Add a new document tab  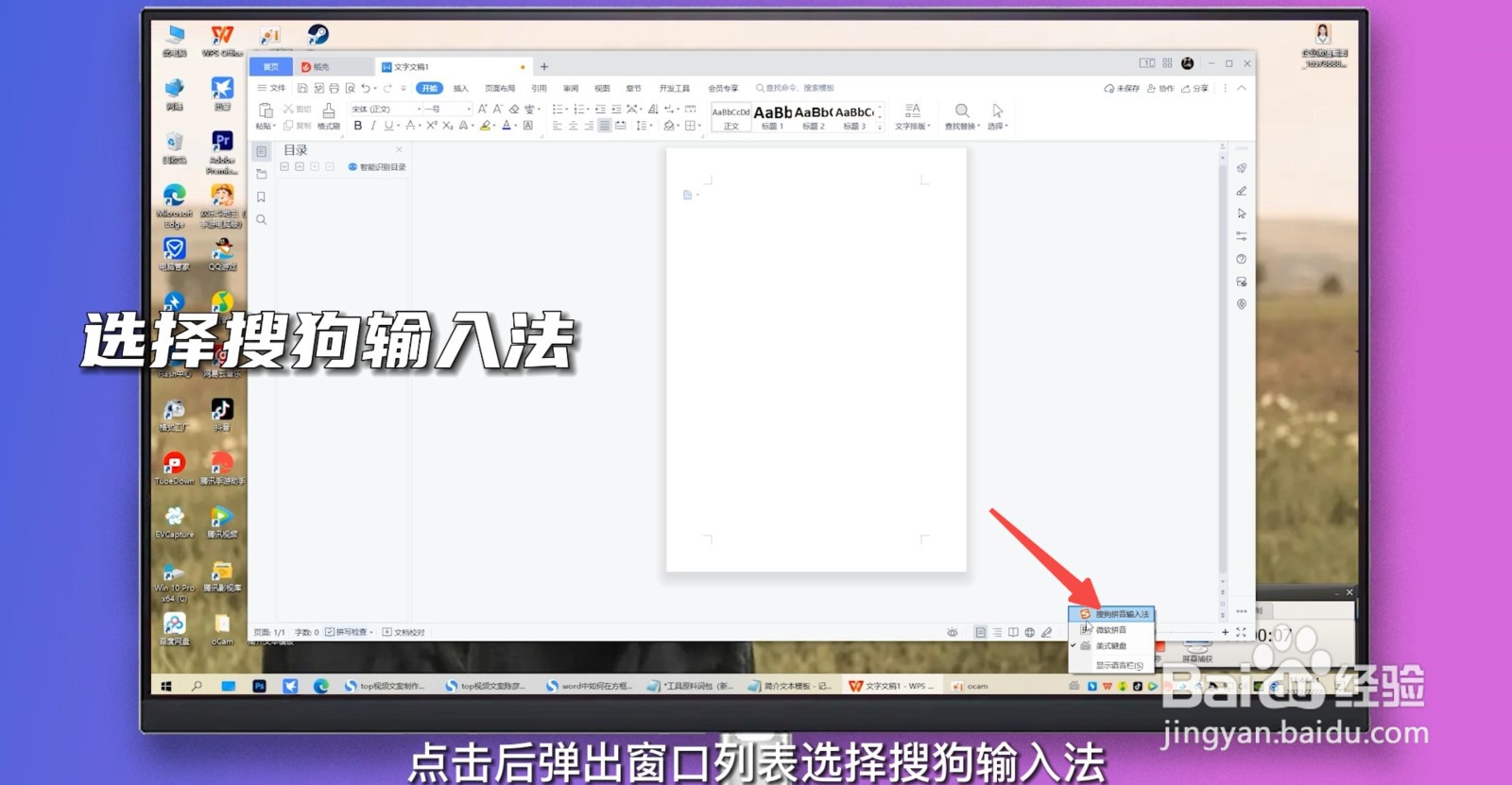pyautogui.click(x=544, y=67)
